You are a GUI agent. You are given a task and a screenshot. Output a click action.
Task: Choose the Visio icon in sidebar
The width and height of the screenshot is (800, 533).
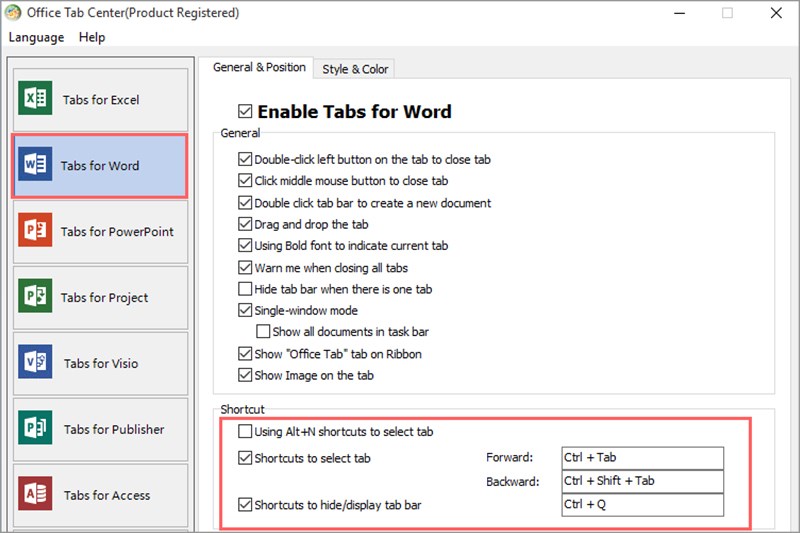(36, 364)
